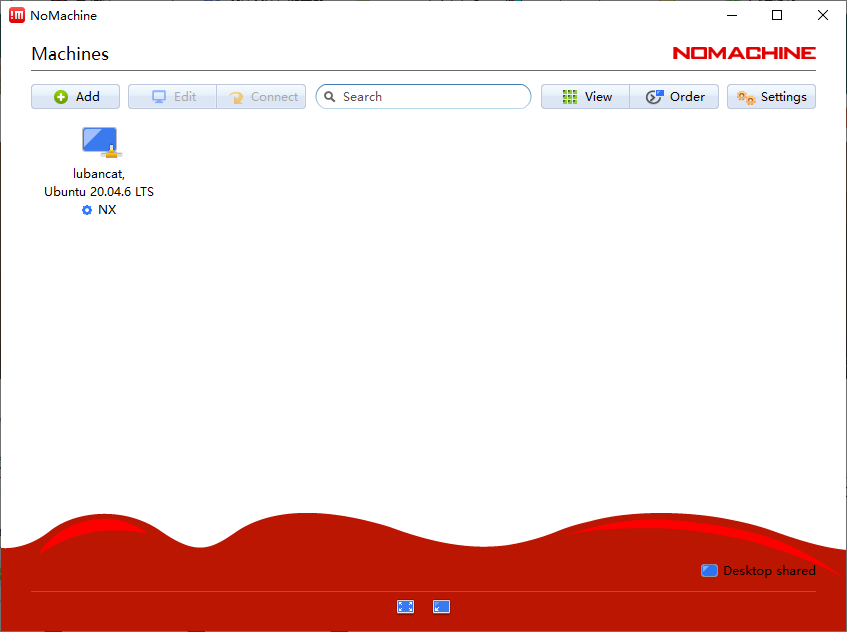The width and height of the screenshot is (847, 632).
Task: Click the Desktop shared status icon
Action: (709, 570)
